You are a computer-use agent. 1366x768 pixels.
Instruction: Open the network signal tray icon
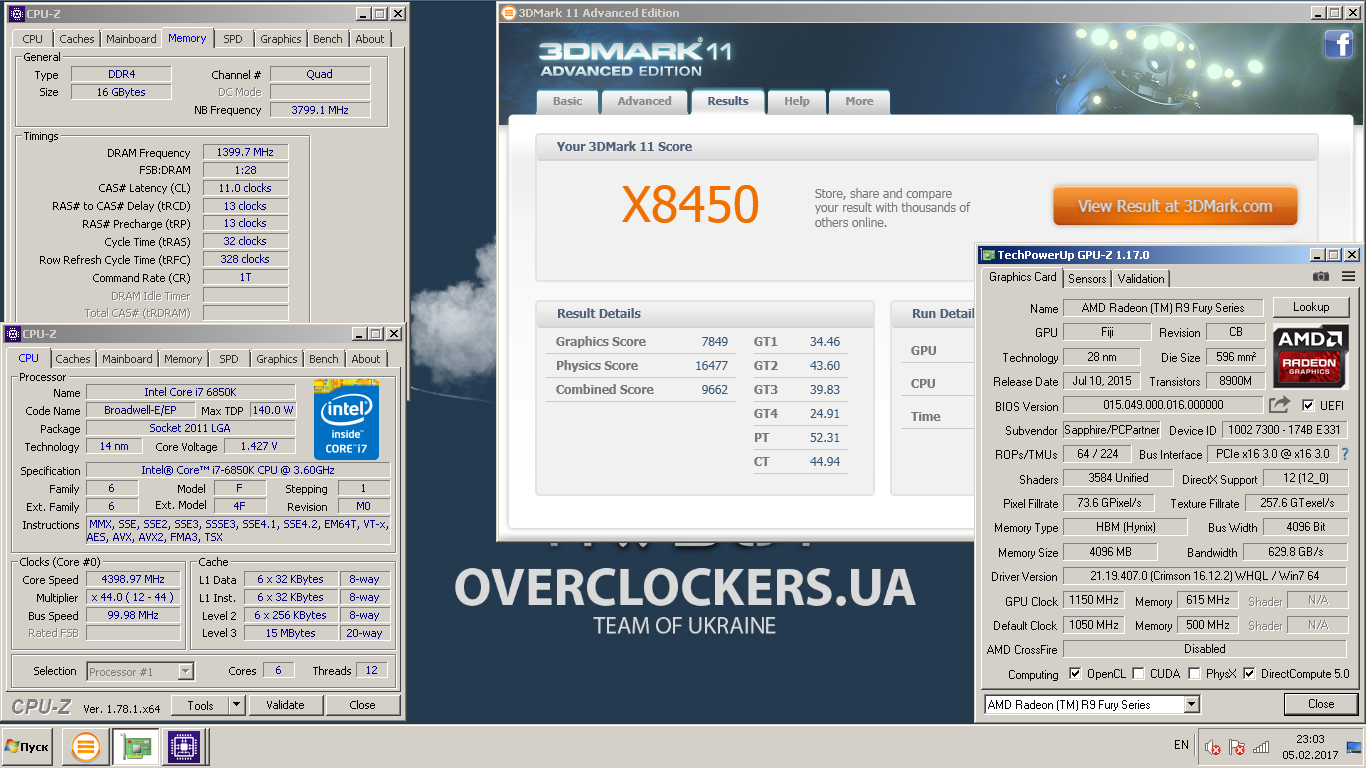pyautogui.click(x=1261, y=747)
